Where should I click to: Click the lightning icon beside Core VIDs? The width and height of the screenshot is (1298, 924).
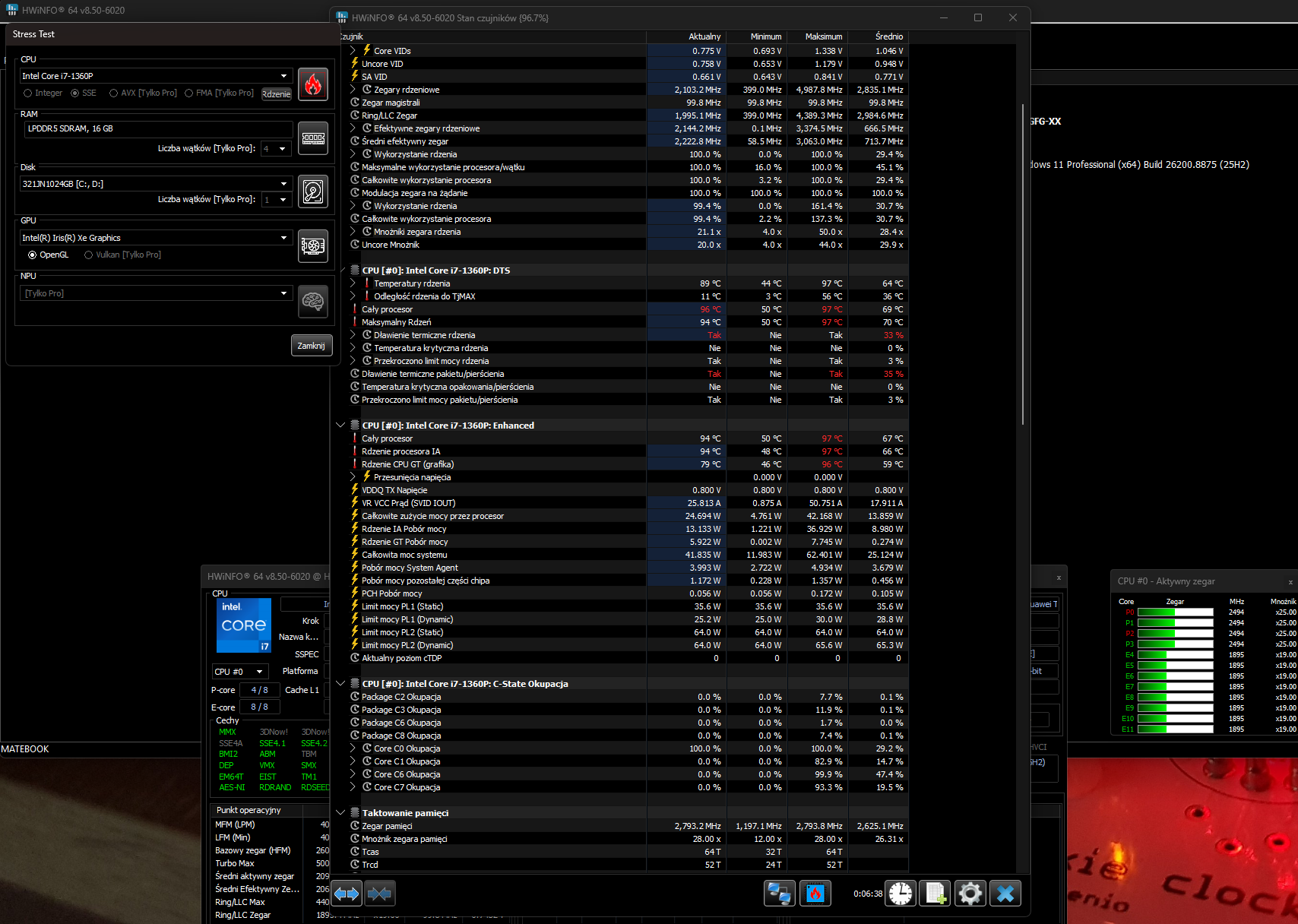point(367,50)
